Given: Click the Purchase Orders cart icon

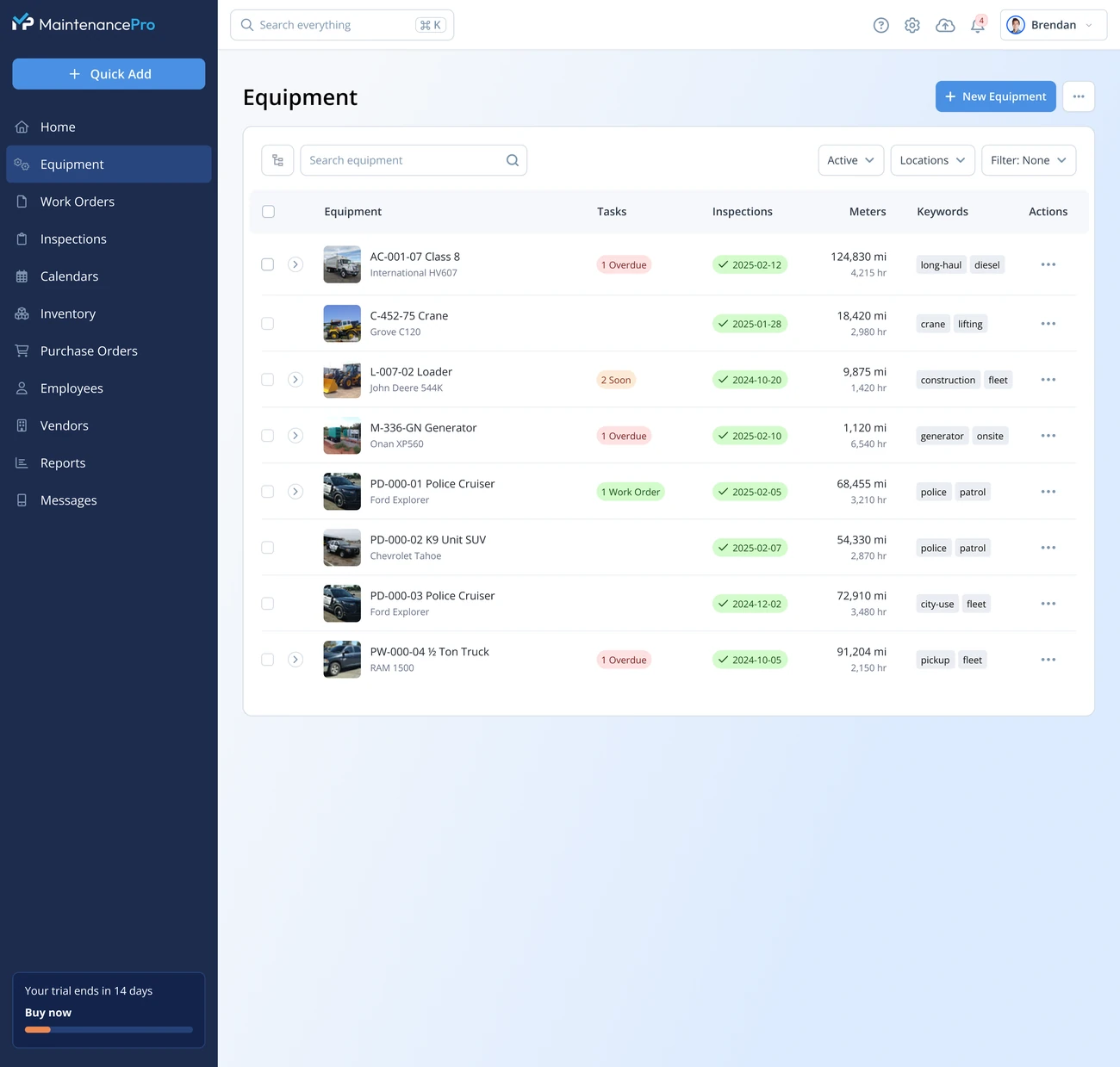Looking at the screenshot, I should click(22, 351).
